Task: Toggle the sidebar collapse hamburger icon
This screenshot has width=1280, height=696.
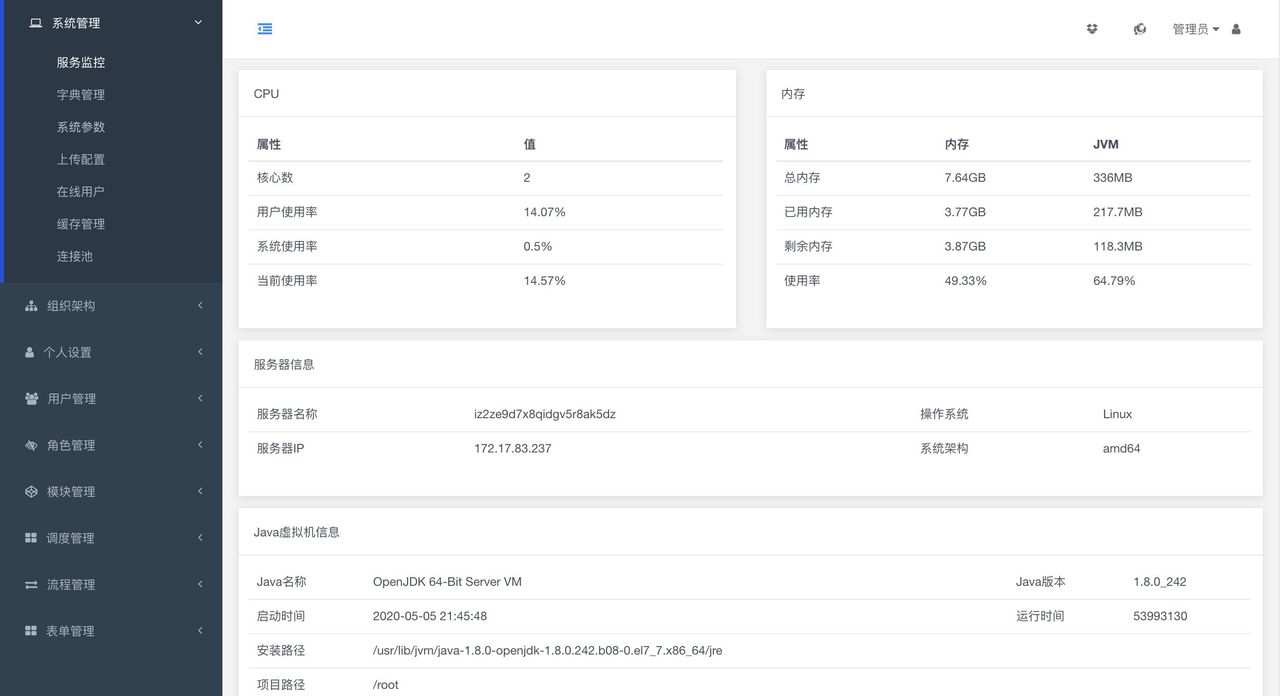Action: coord(265,29)
